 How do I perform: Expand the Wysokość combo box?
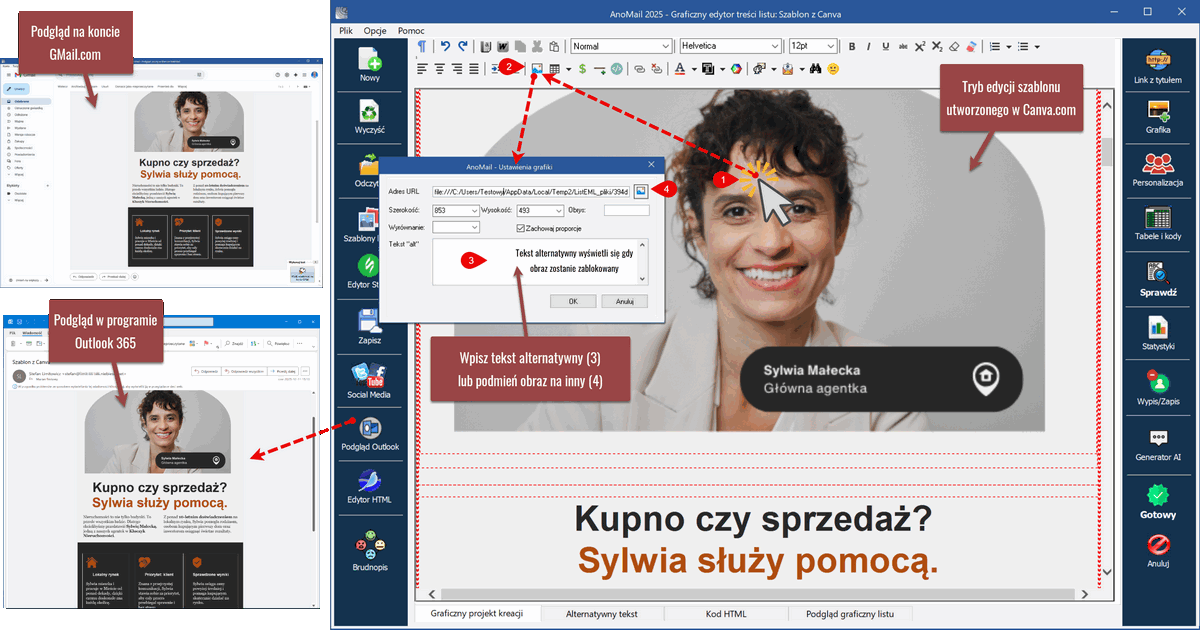tap(559, 210)
